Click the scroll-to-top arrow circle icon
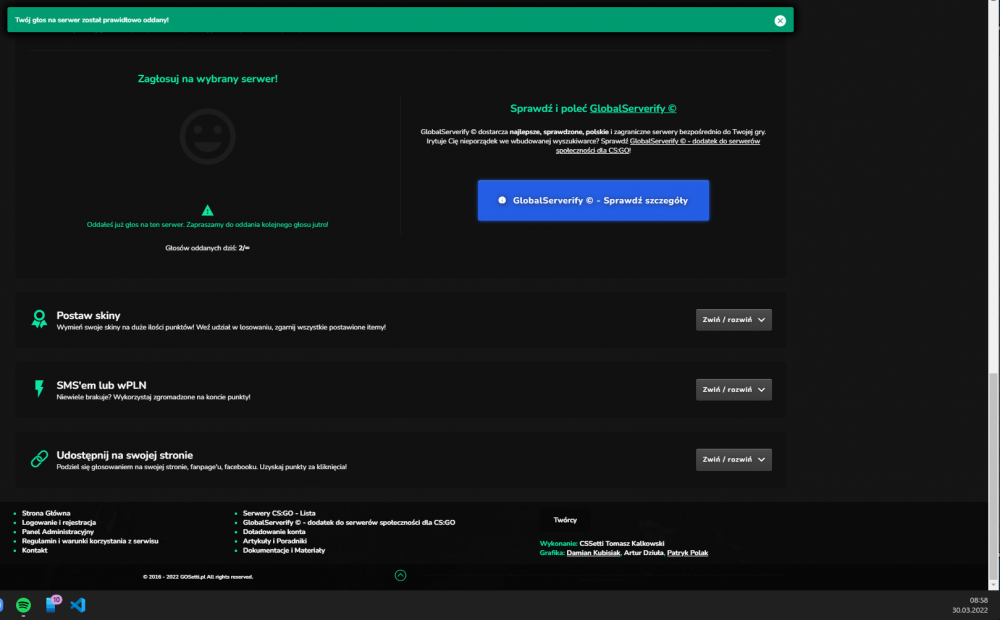Viewport: 1000px width, 620px height. click(x=400, y=575)
